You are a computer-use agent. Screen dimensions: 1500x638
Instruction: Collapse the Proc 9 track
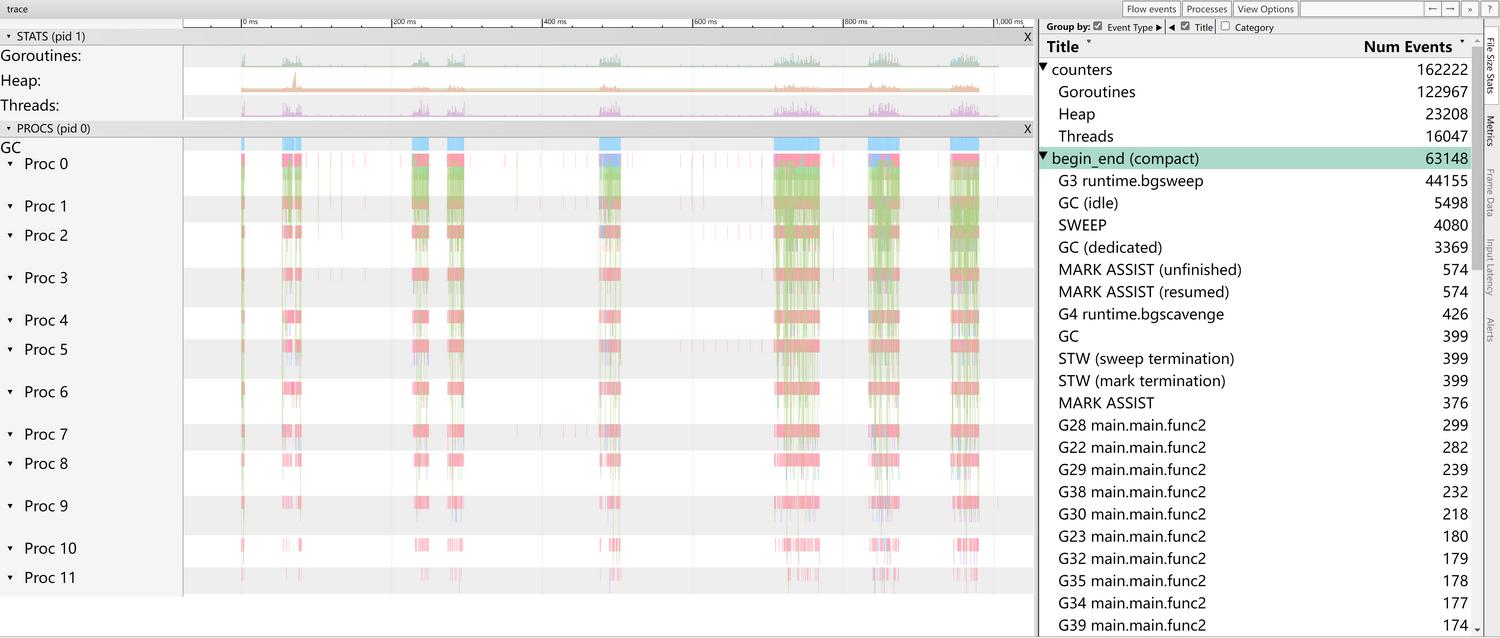[10, 506]
